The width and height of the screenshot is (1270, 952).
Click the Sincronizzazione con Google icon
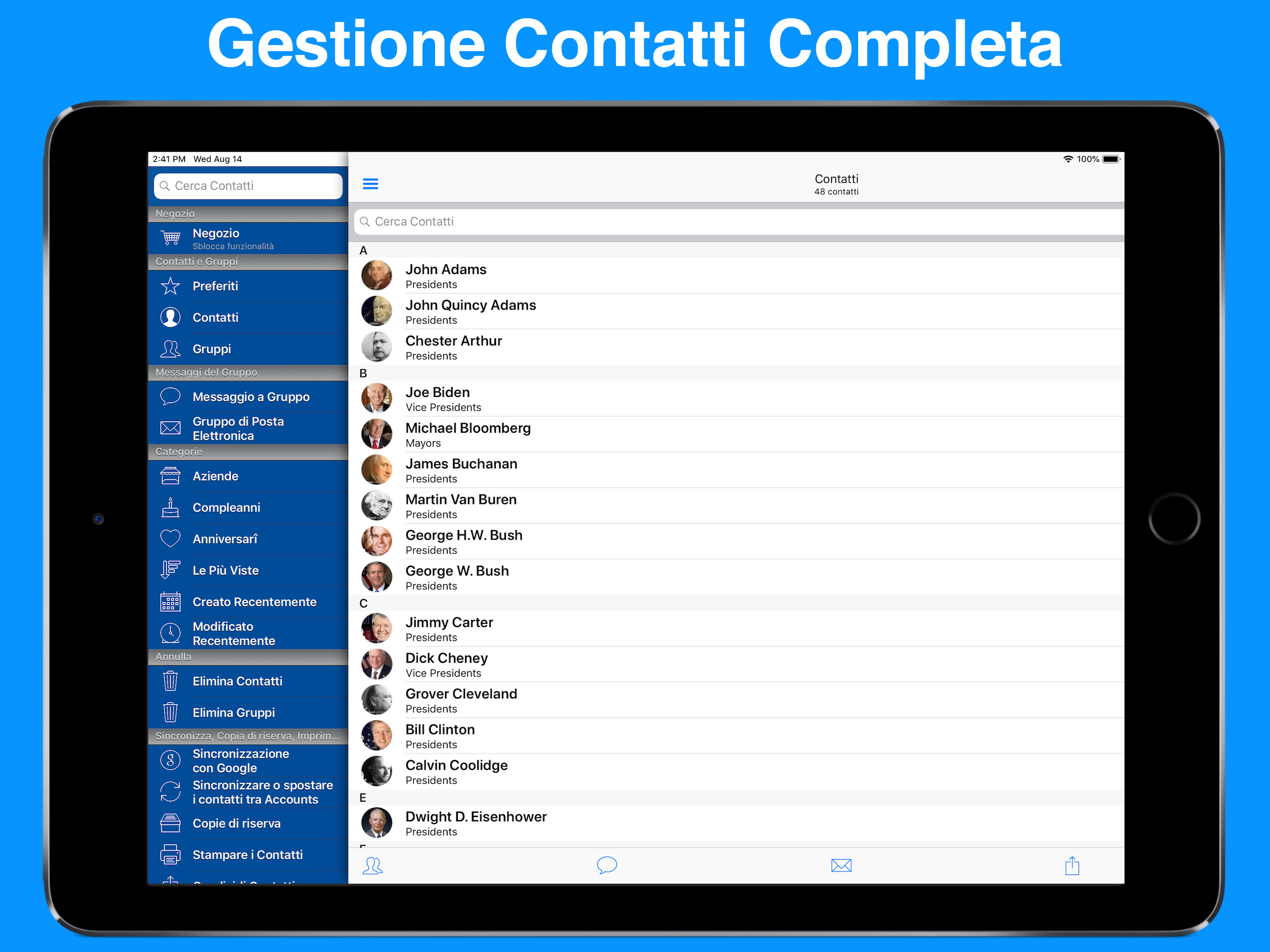[171, 760]
